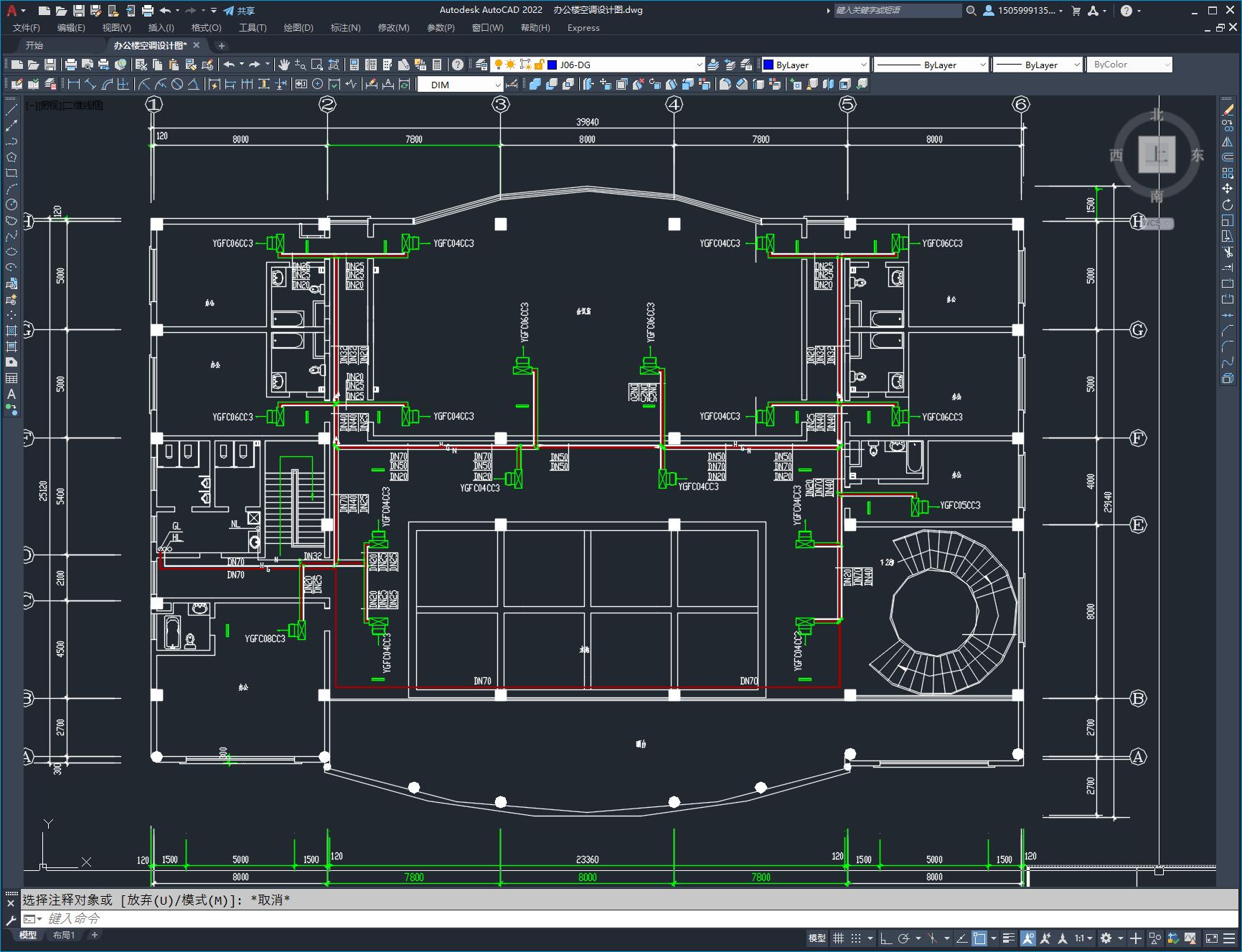Open the ByLayer lineweight dropdown
The width and height of the screenshot is (1242, 952).
click(x=1076, y=65)
